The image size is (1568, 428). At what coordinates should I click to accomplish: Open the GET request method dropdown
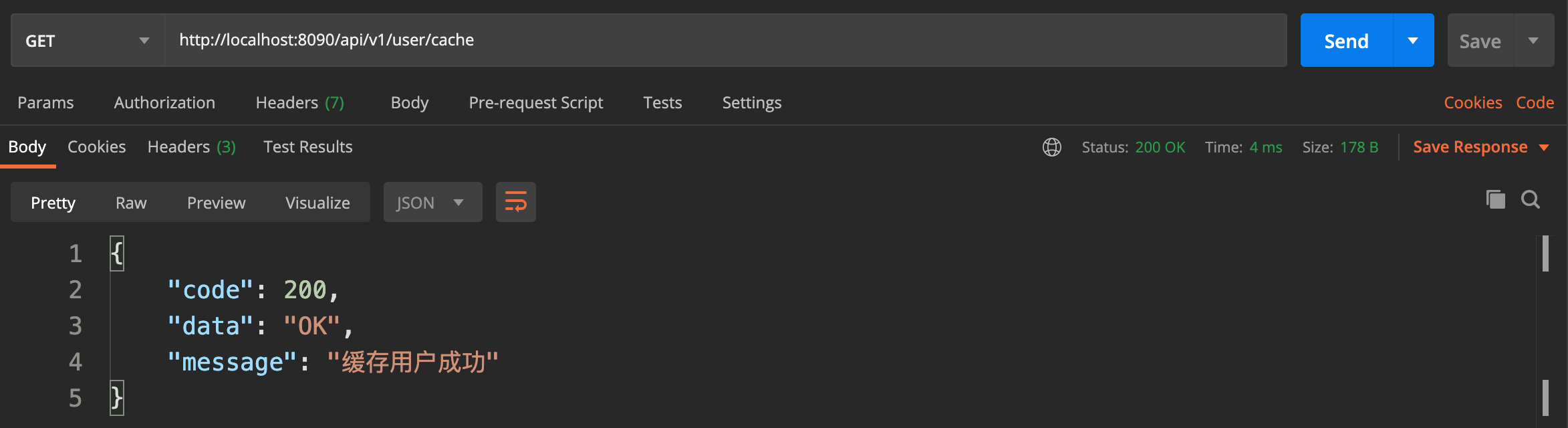pos(144,40)
